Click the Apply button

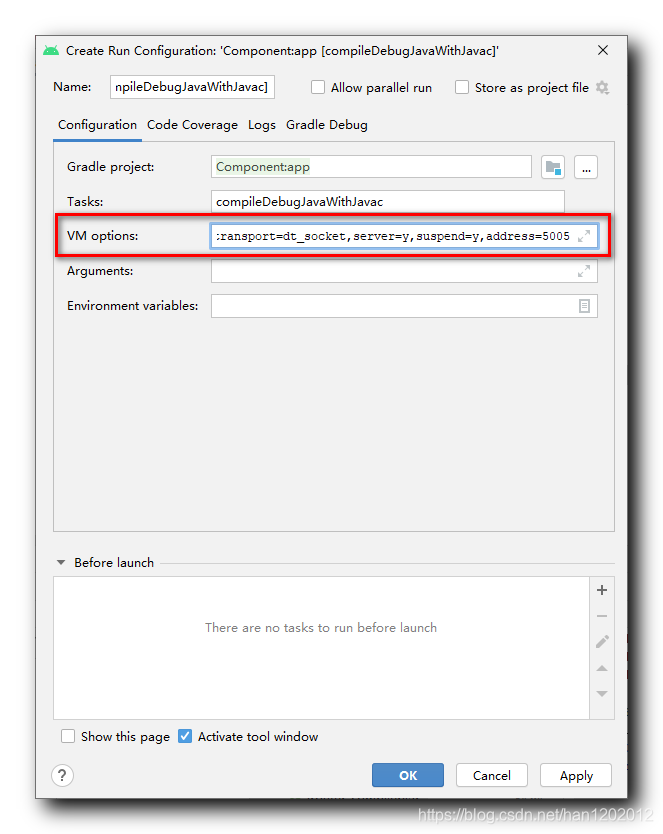576,775
